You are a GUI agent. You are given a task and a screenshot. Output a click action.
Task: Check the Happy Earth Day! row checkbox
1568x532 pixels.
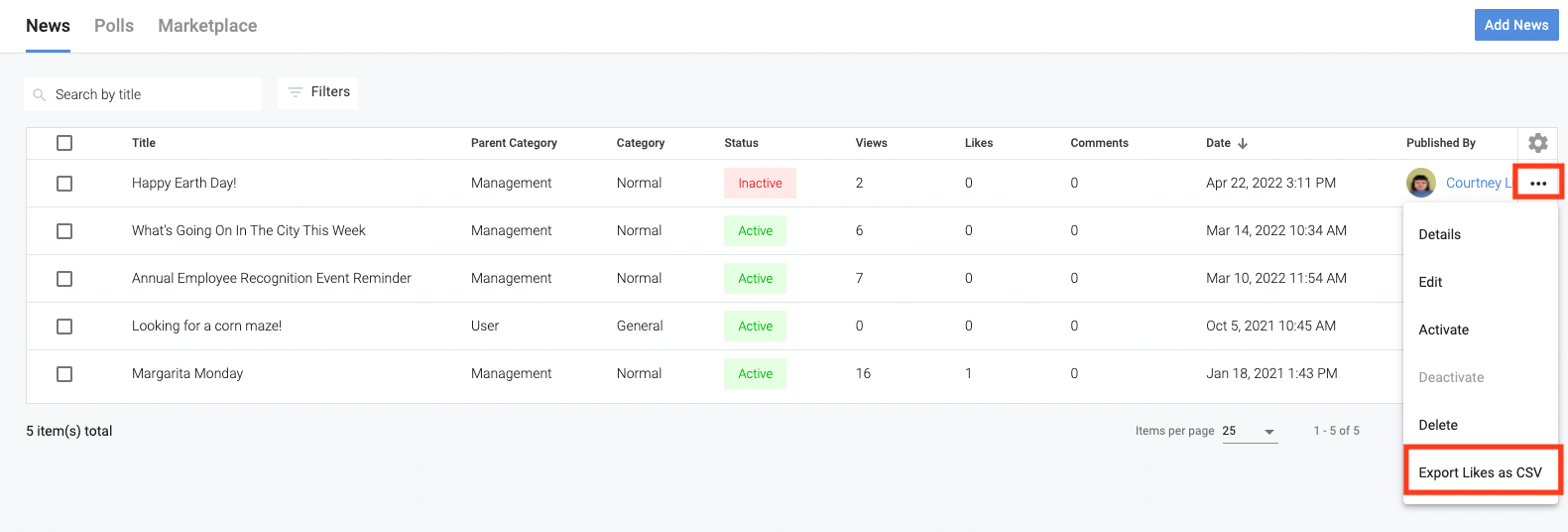(64, 184)
